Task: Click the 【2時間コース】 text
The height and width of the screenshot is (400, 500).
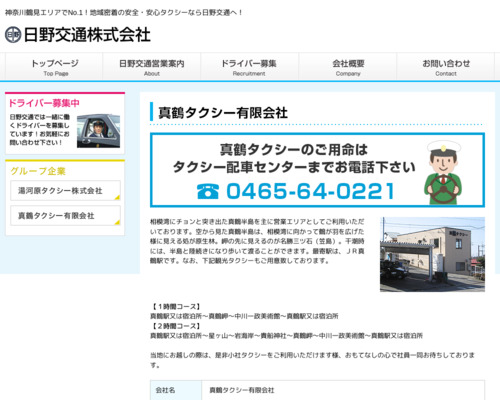Action: tap(176, 326)
